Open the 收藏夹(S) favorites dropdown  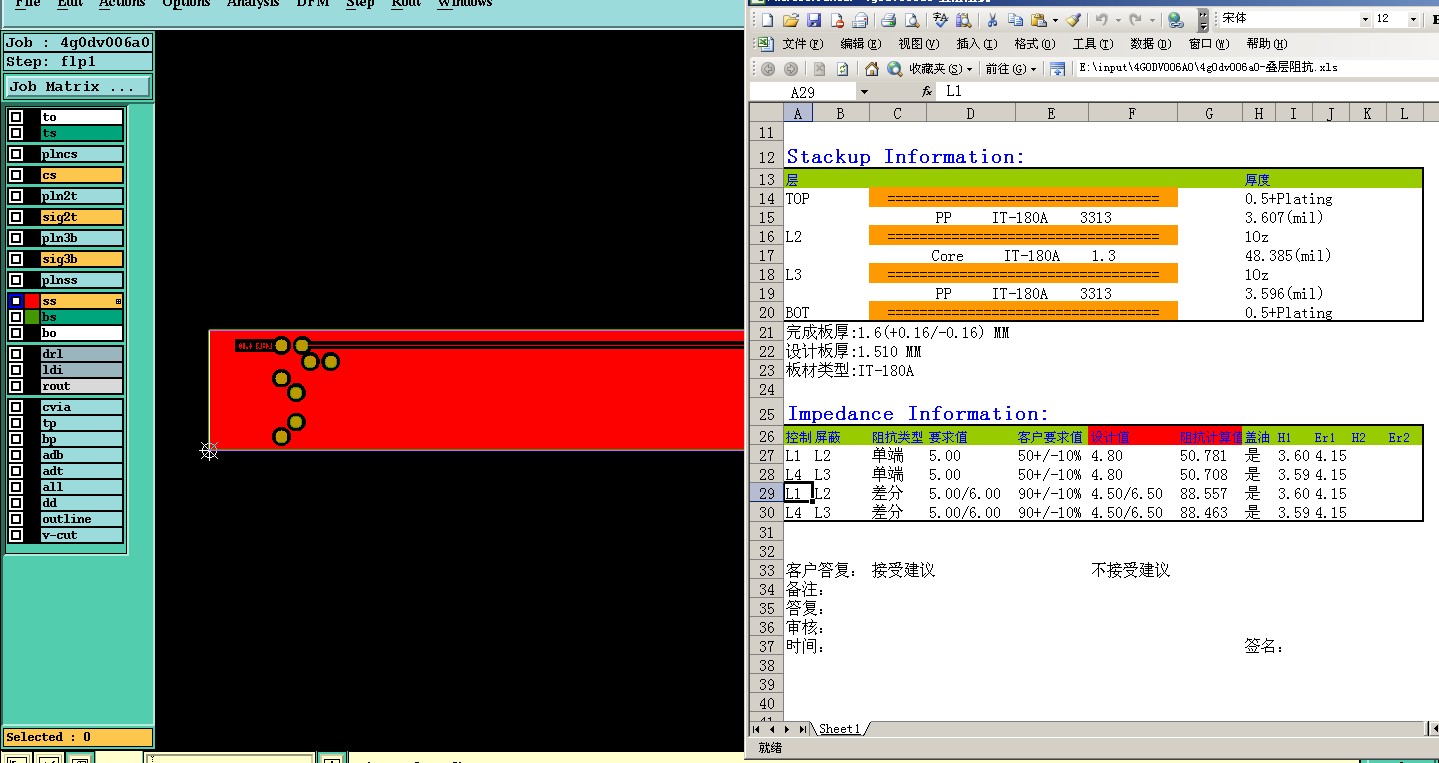[x=941, y=69]
